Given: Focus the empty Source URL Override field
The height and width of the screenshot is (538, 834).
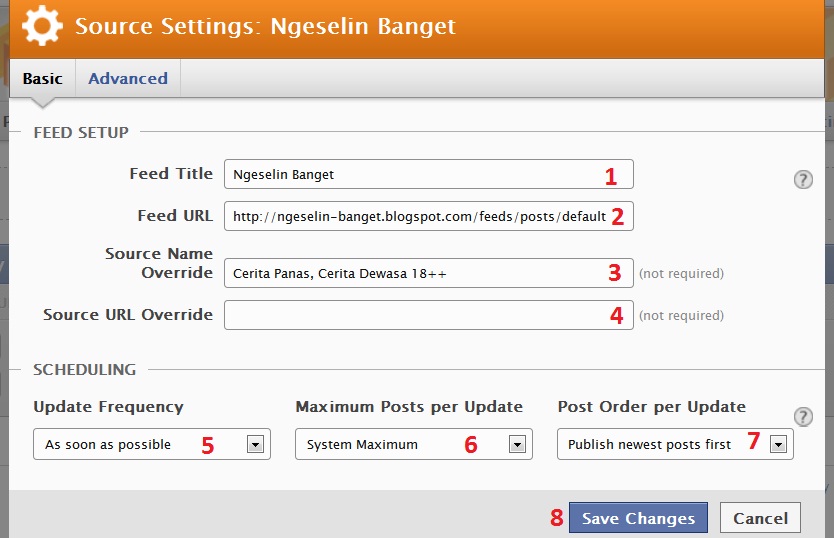Looking at the screenshot, I should (429, 315).
